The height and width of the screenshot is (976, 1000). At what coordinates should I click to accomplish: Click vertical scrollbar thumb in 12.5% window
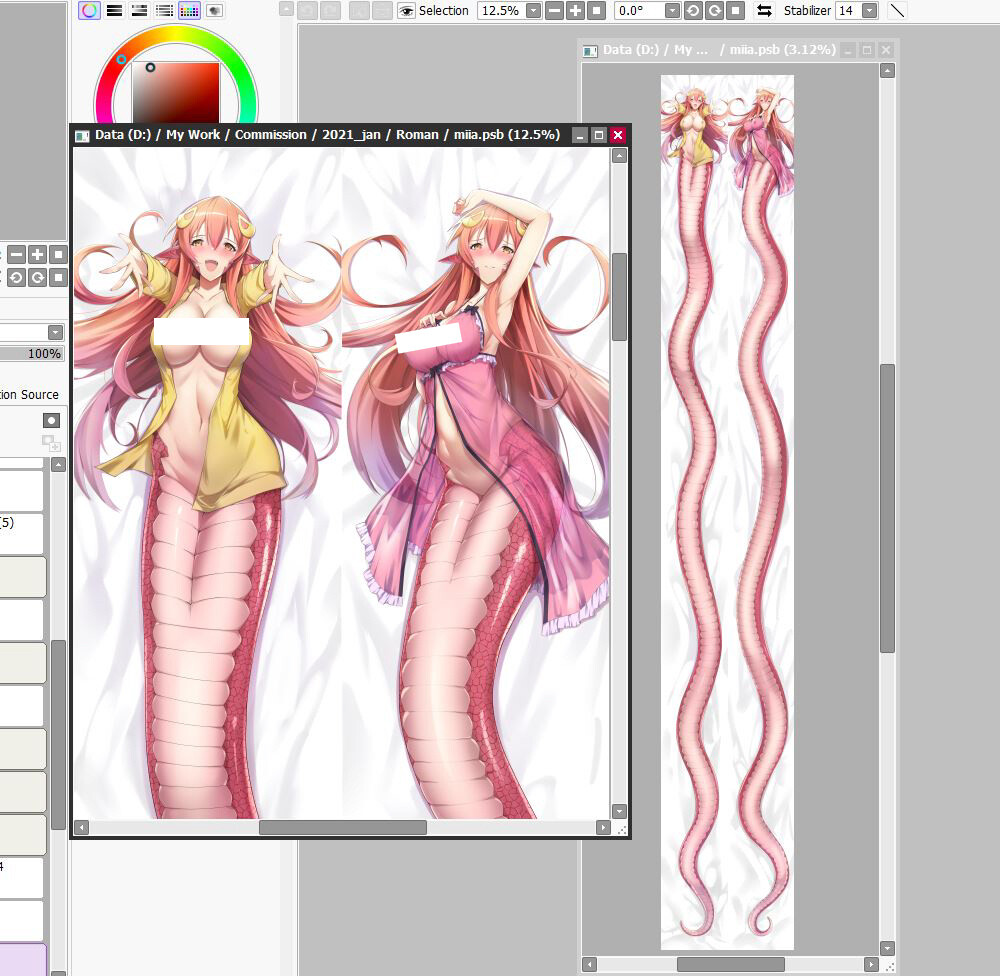(x=619, y=297)
